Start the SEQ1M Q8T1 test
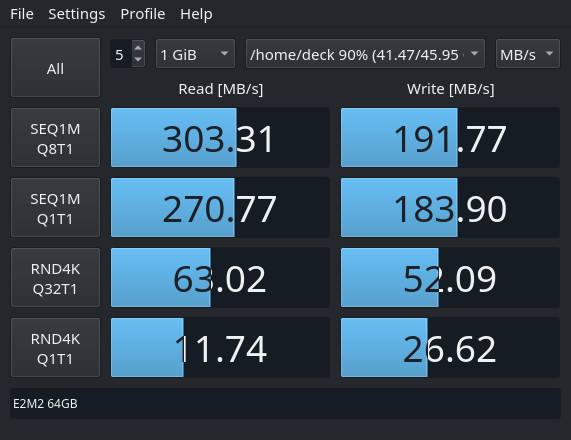 click(x=55, y=138)
